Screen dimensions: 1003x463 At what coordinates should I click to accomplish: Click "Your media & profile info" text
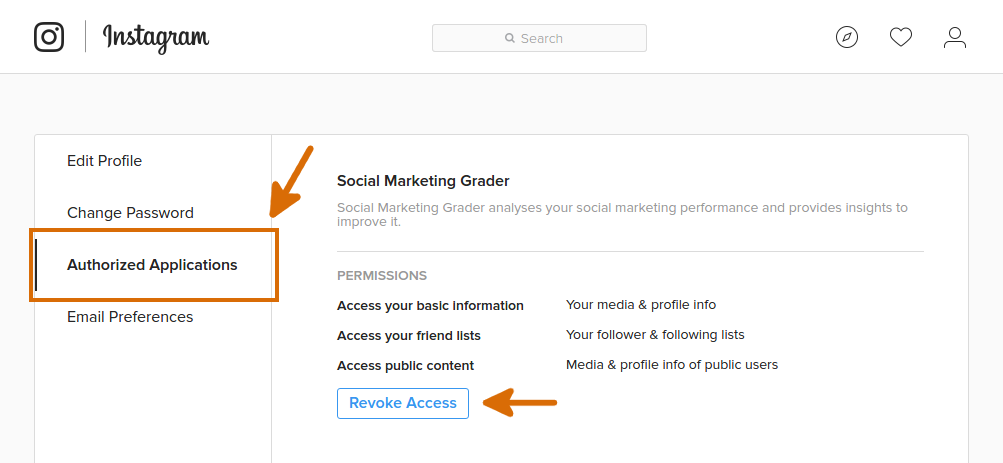coord(641,305)
